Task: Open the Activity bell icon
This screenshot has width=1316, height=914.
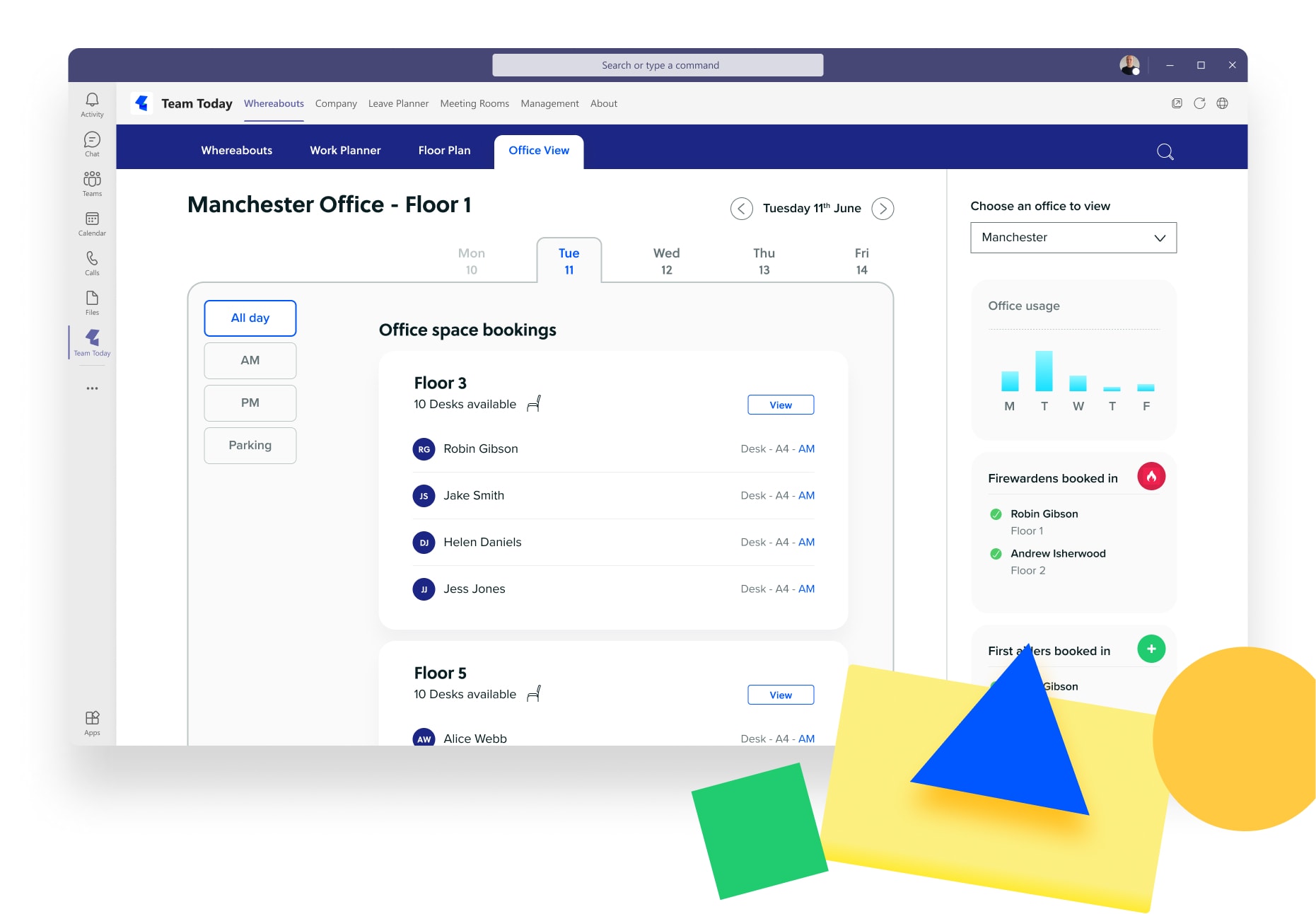Action: click(92, 104)
